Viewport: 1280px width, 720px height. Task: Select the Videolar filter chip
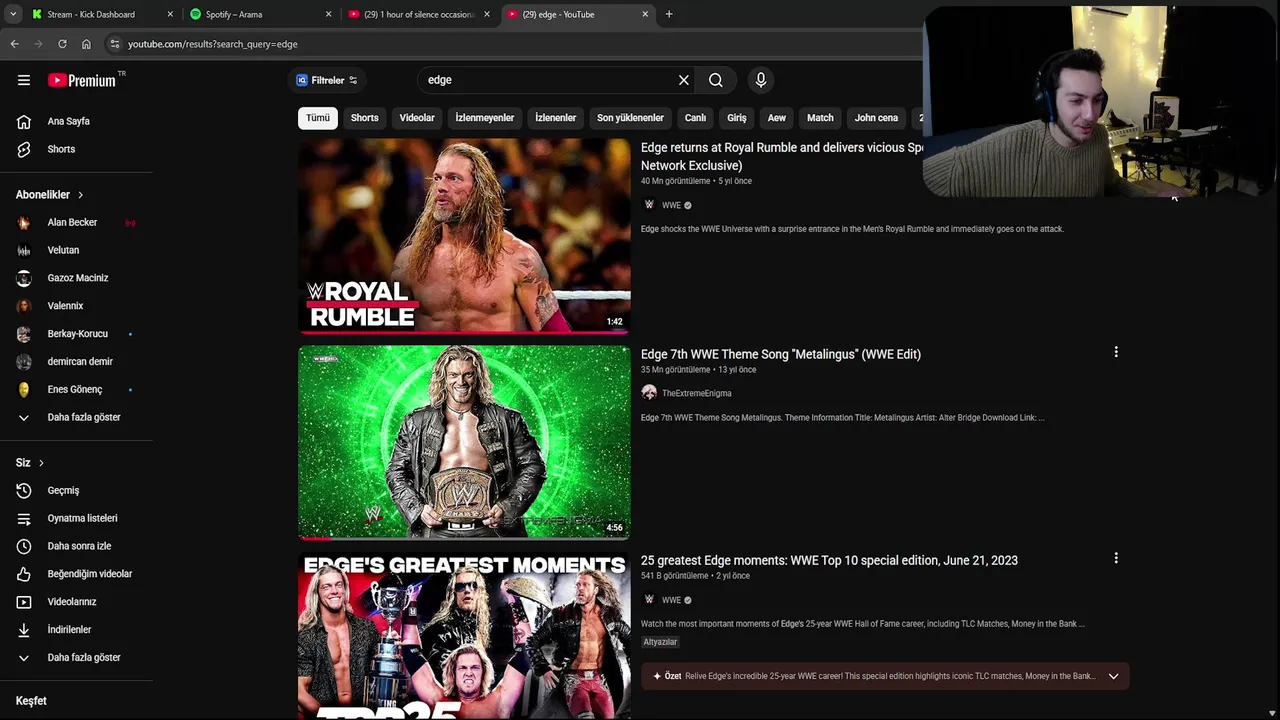pos(417,118)
